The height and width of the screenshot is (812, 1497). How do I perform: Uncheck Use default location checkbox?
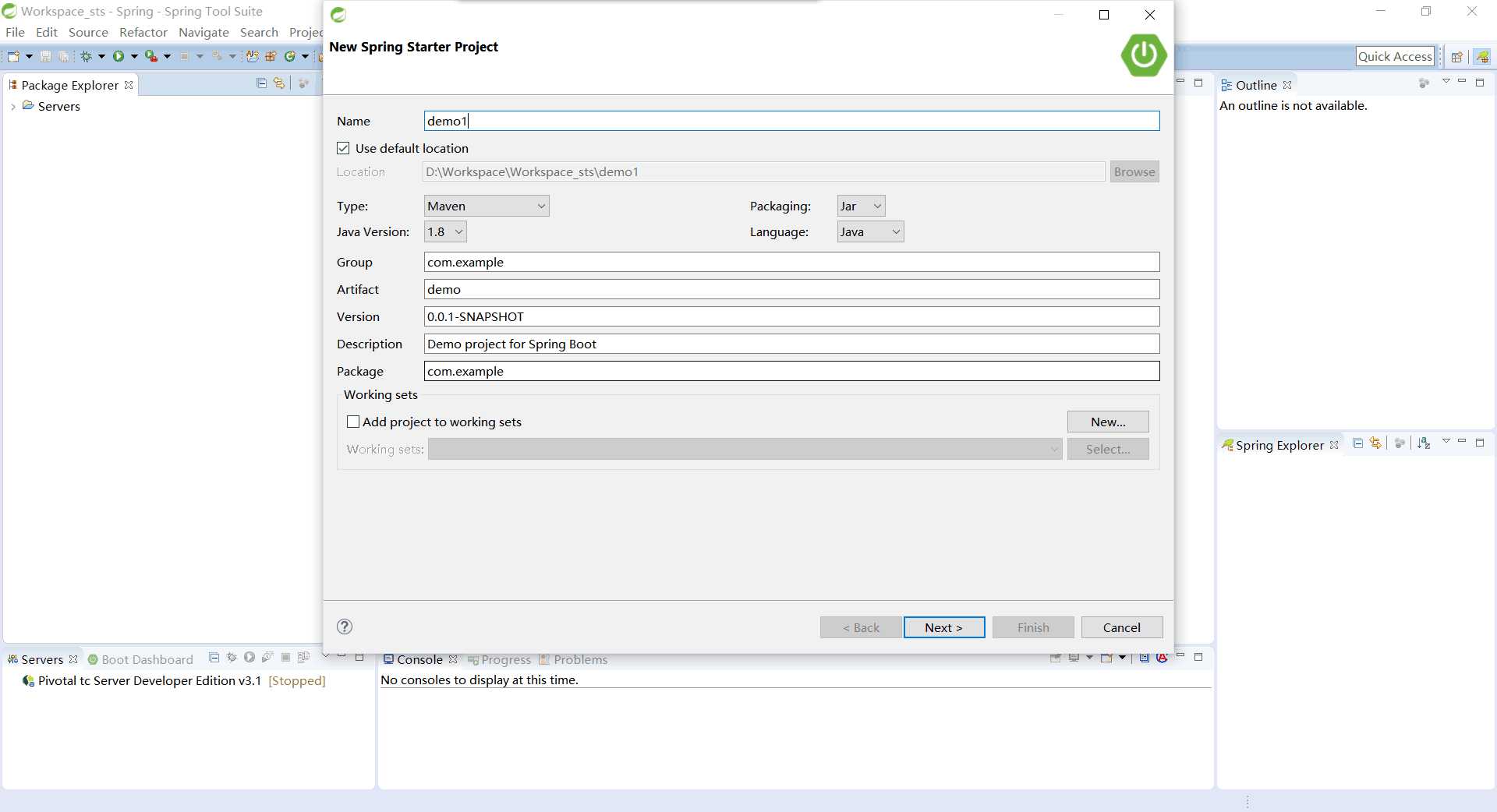(x=343, y=148)
